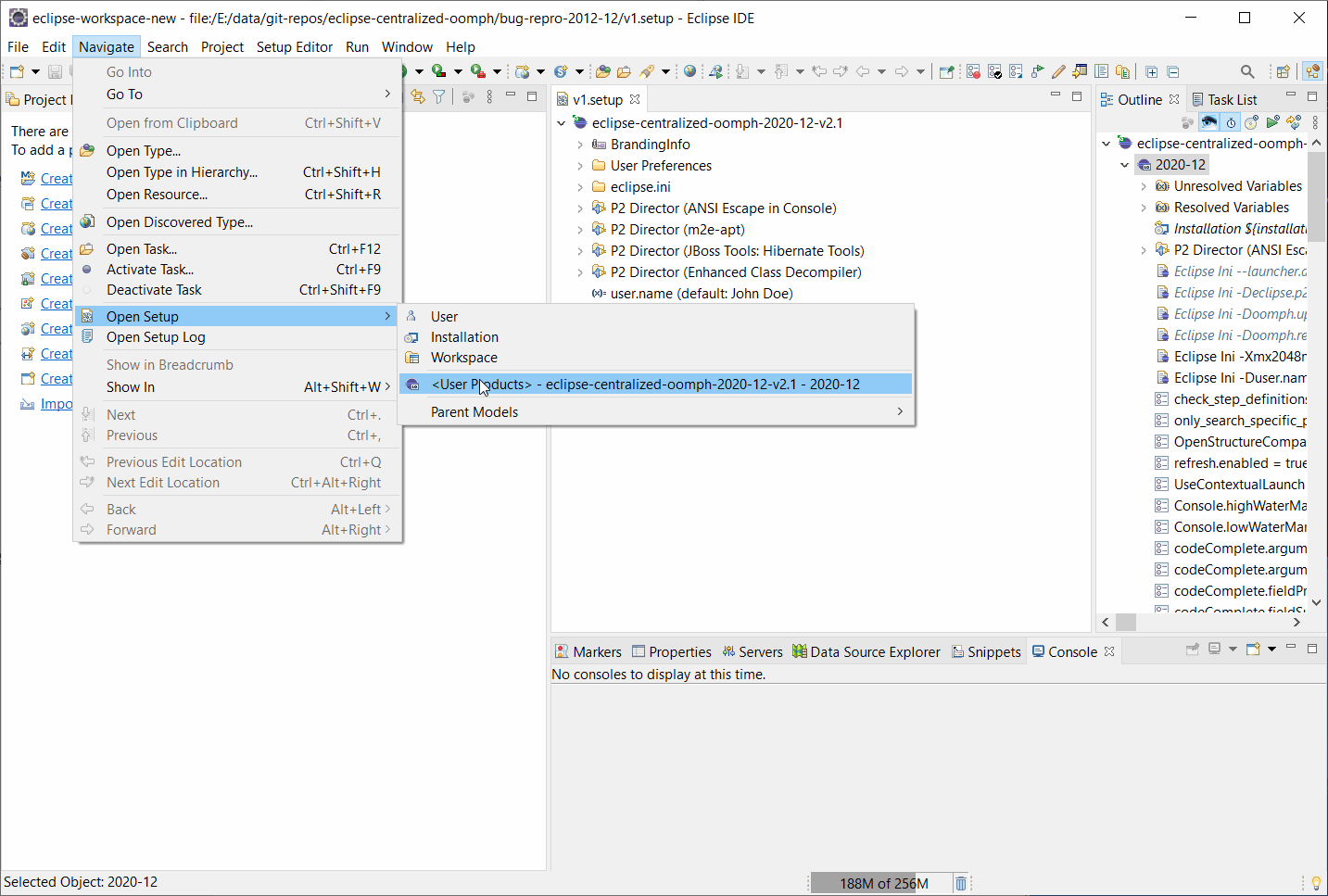Click the funnel filter icon in Project panel
This screenshot has height=896, width=1328.
point(439,96)
